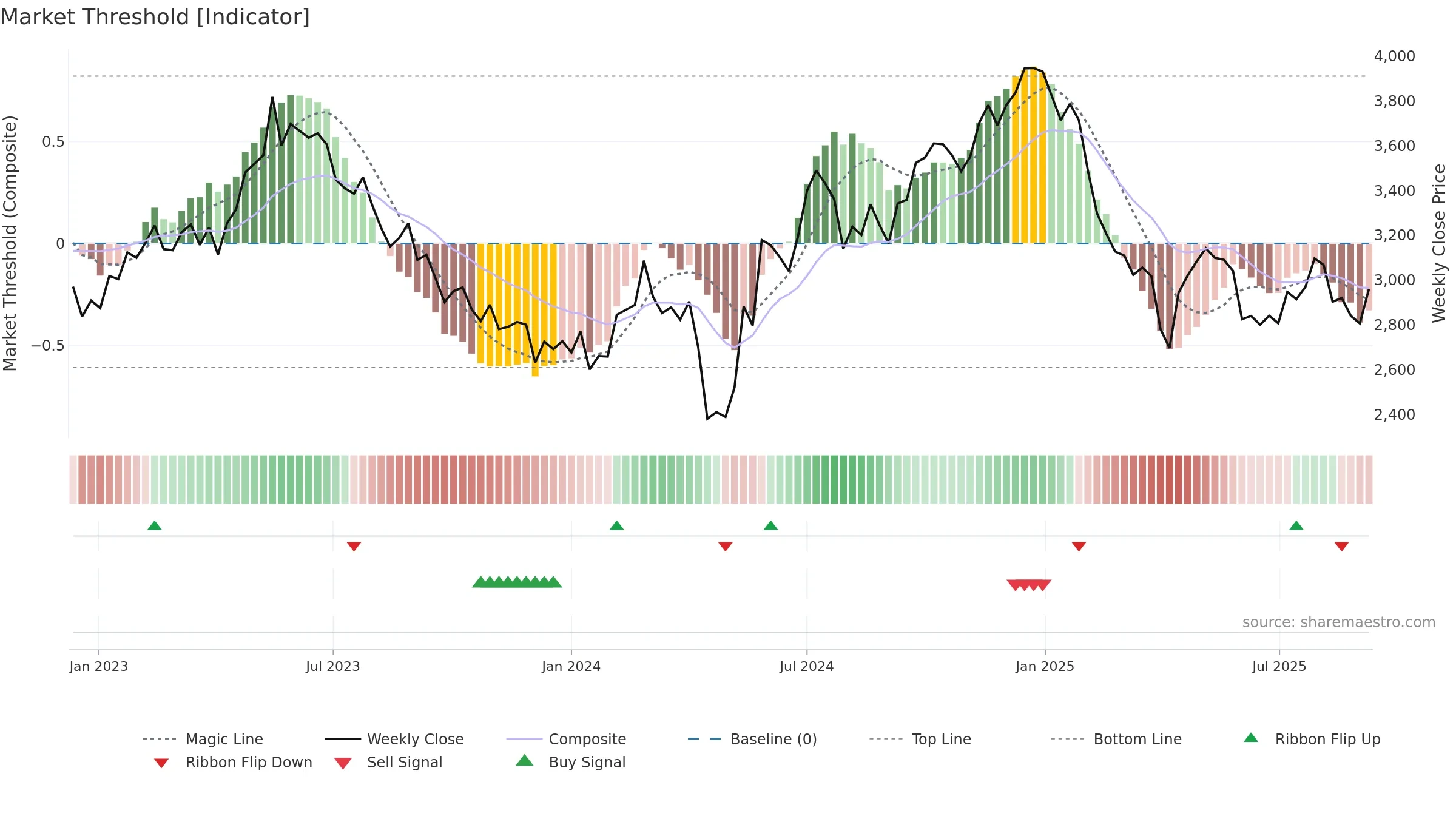Toggle Sell Signal legend entry
The height and width of the screenshot is (819, 1456).
click(388, 763)
